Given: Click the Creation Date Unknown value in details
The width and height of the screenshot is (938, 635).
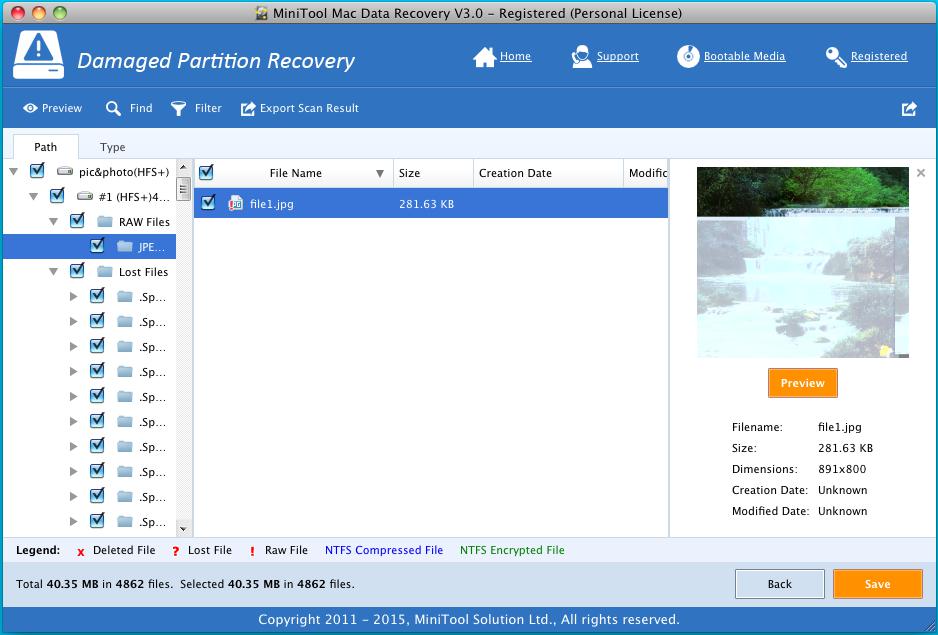Looking at the screenshot, I should pos(842,490).
